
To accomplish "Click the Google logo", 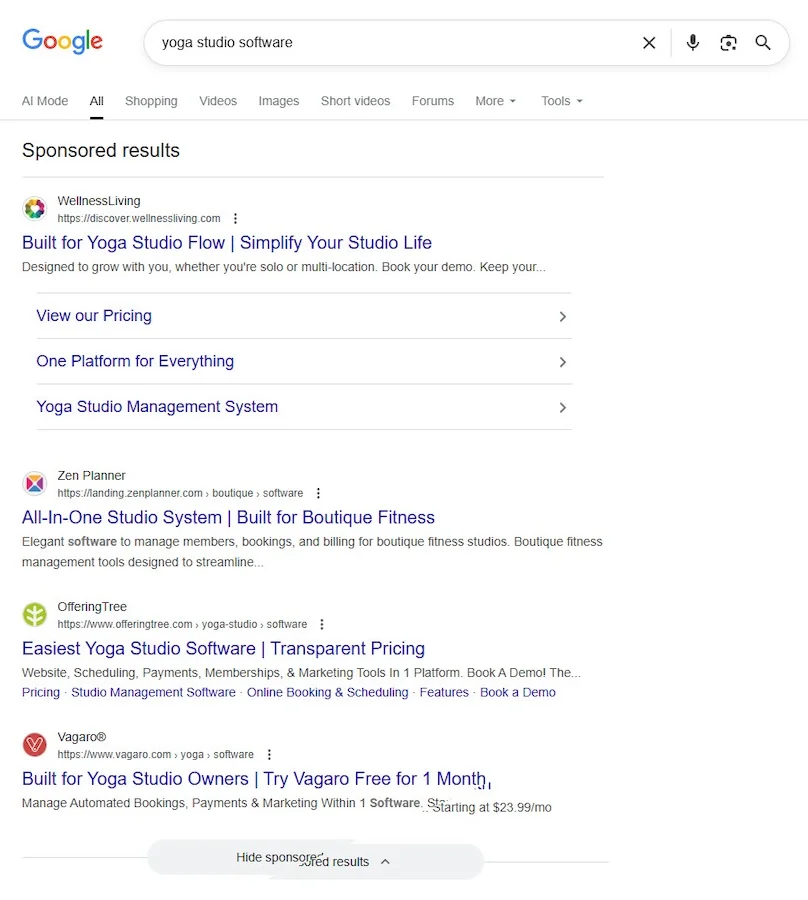I will pos(62,41).
